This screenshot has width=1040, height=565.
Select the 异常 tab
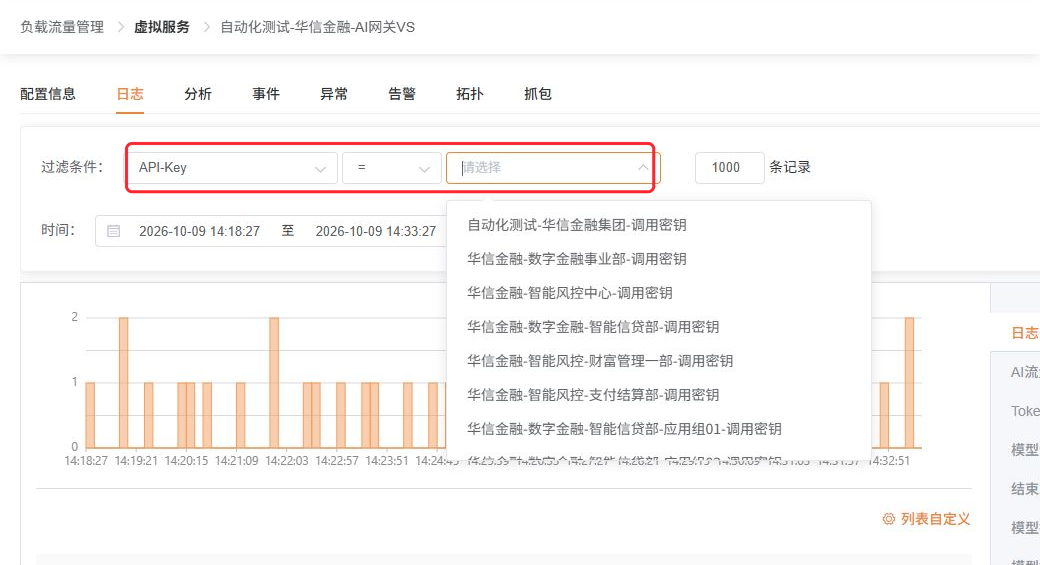click(x=334, y=94)
